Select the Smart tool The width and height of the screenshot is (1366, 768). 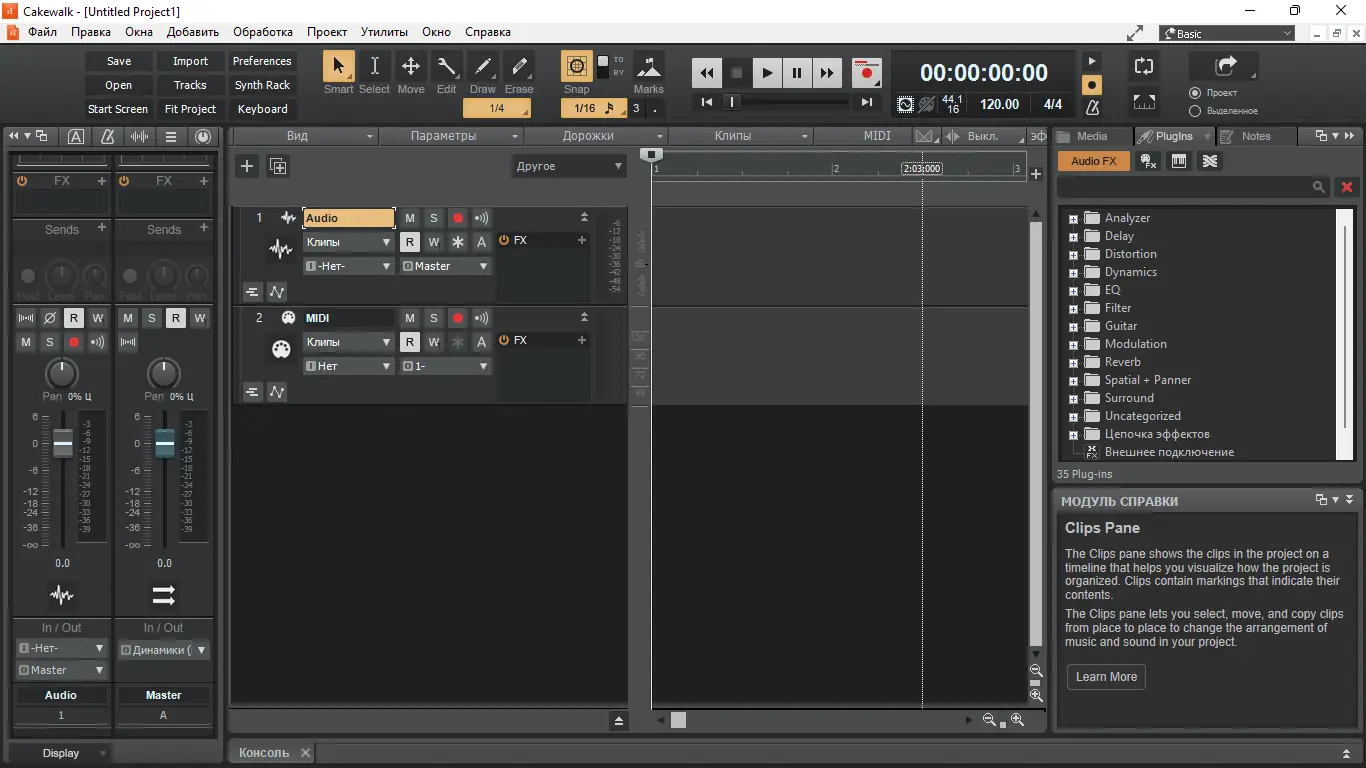click(x=338, y=67)
